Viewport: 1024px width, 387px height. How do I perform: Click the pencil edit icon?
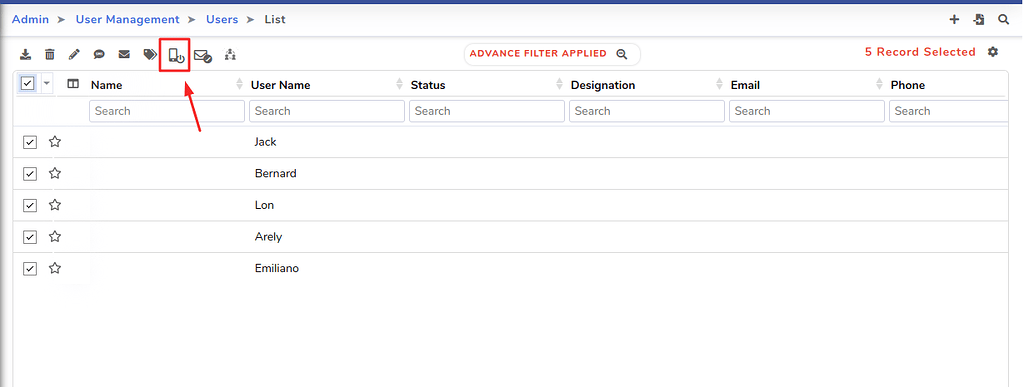[74, 55]
